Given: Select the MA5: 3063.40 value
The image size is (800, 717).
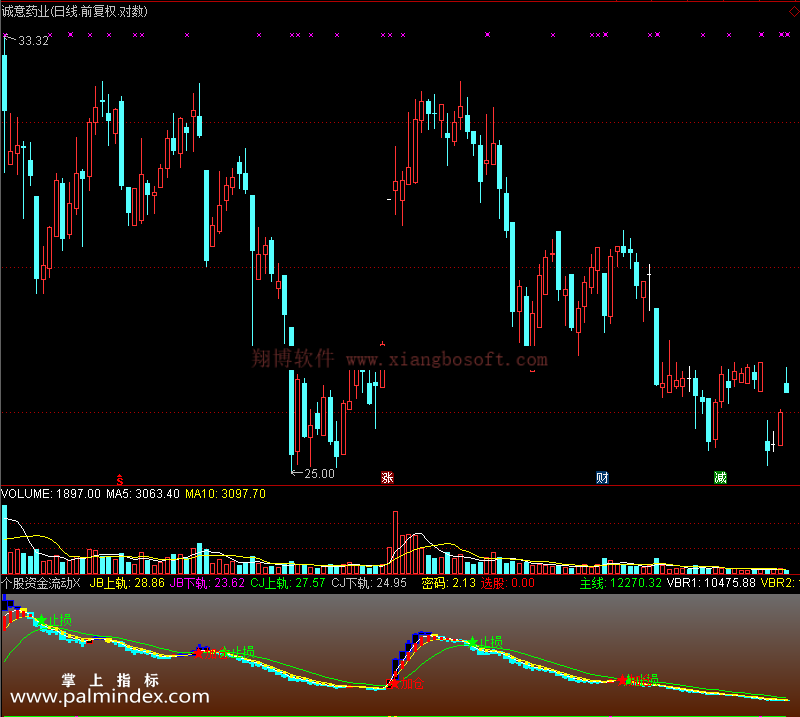Looking at the screenshot, I should (143, 493).
